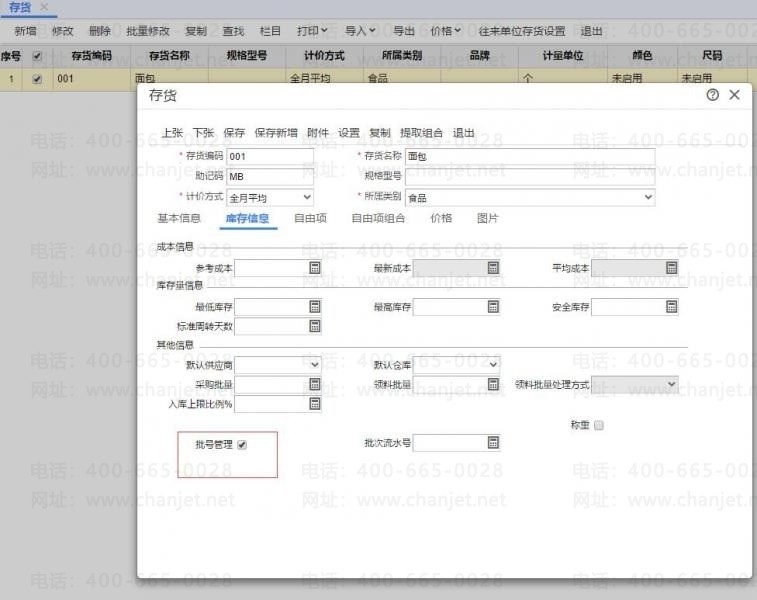
Task: Click 上张 in dialog toolbar
Action: [172, 133]
